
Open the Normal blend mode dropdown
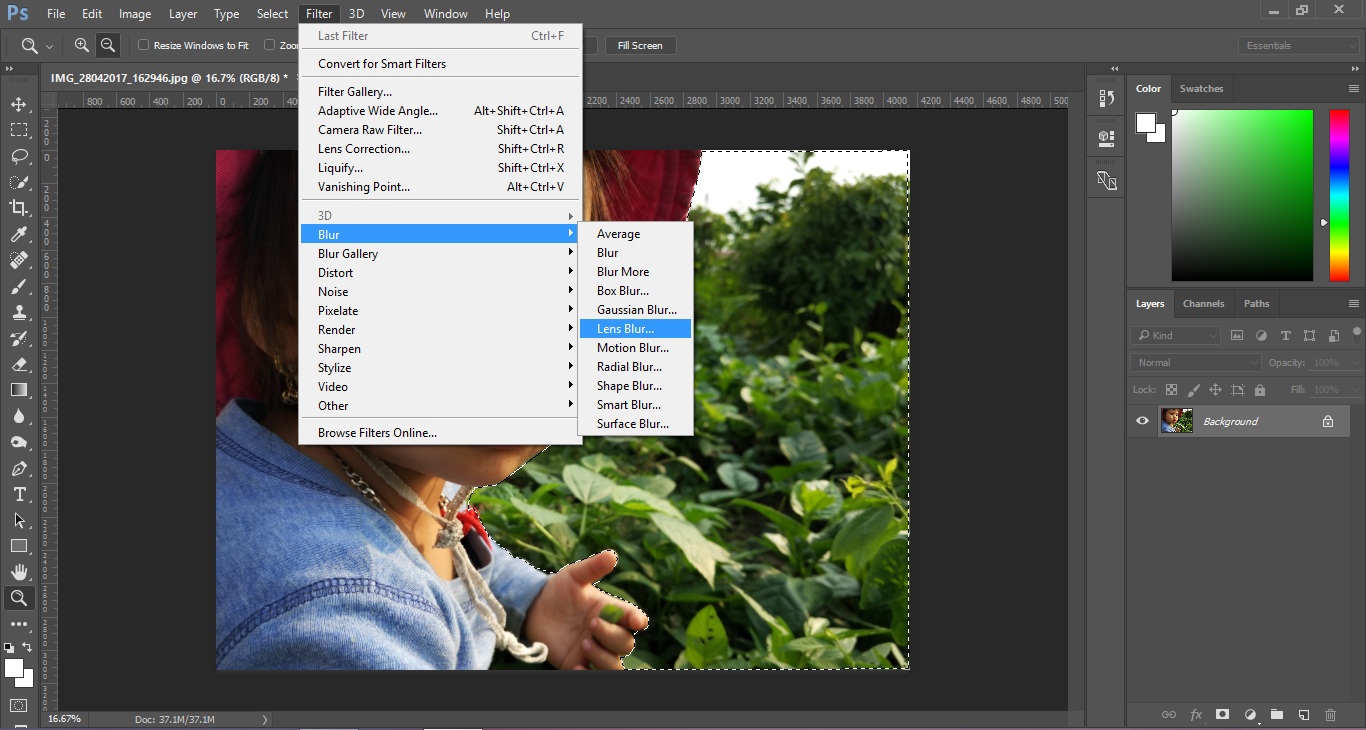(x=1196, y=363)
